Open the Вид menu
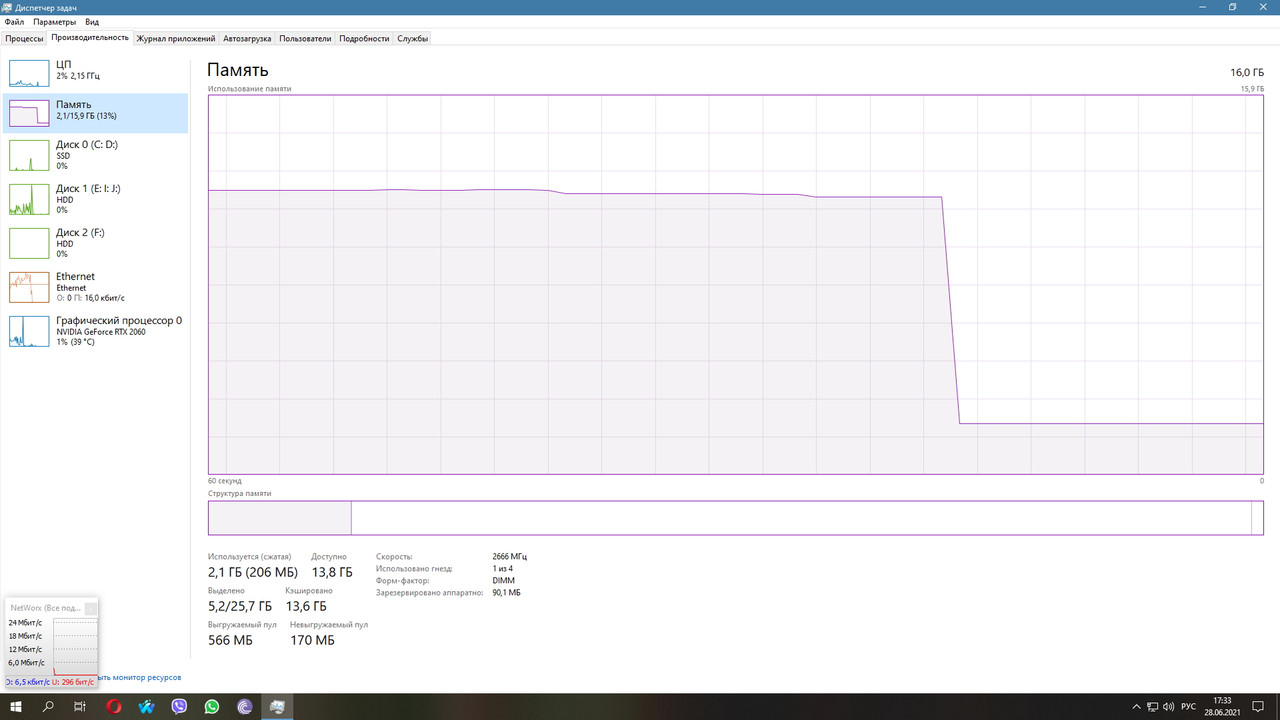Viewport: 1280px width, 720px height. 92,22
